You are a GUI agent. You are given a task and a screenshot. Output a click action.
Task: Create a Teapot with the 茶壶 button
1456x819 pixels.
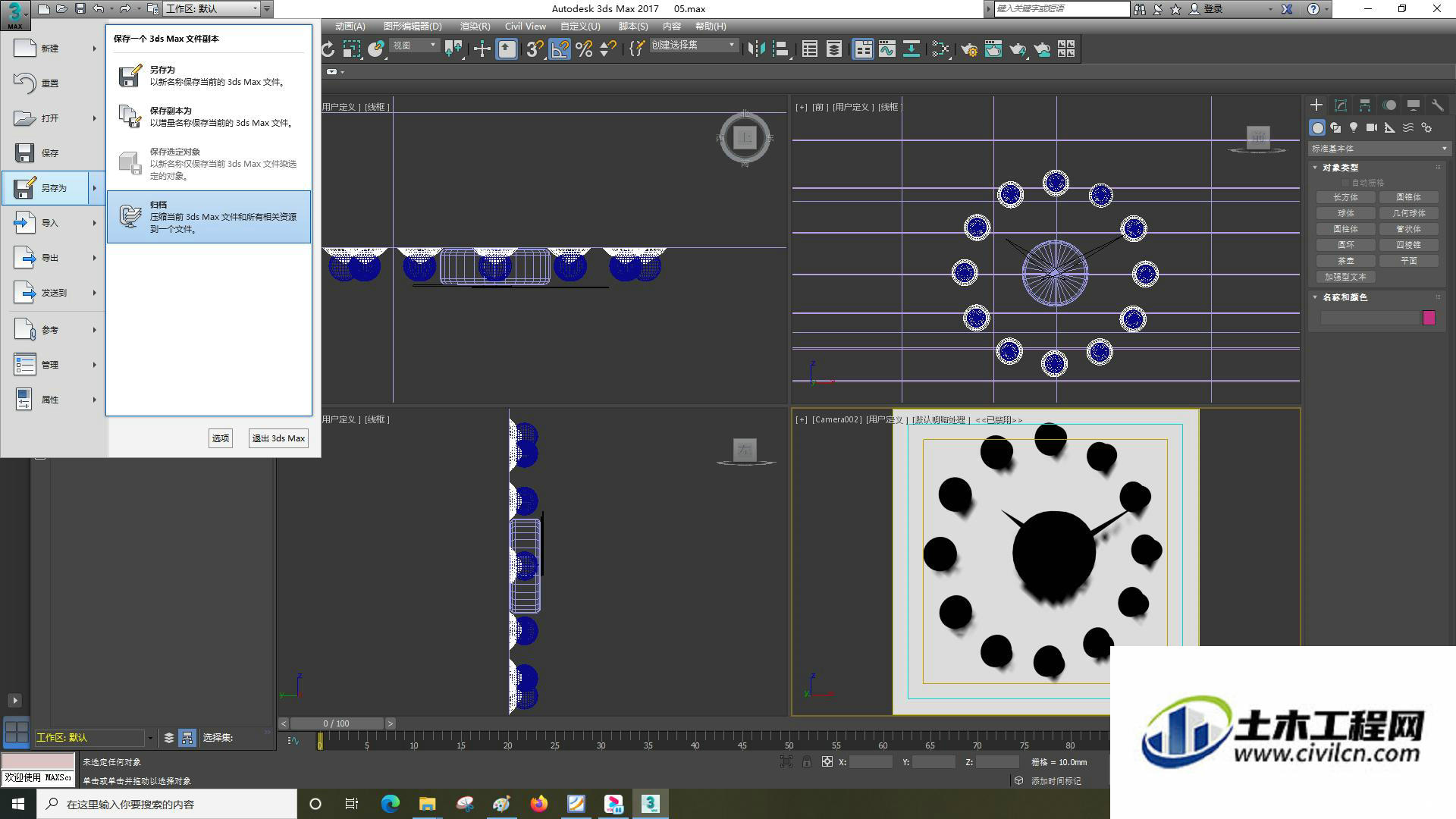click(1346, 261)
